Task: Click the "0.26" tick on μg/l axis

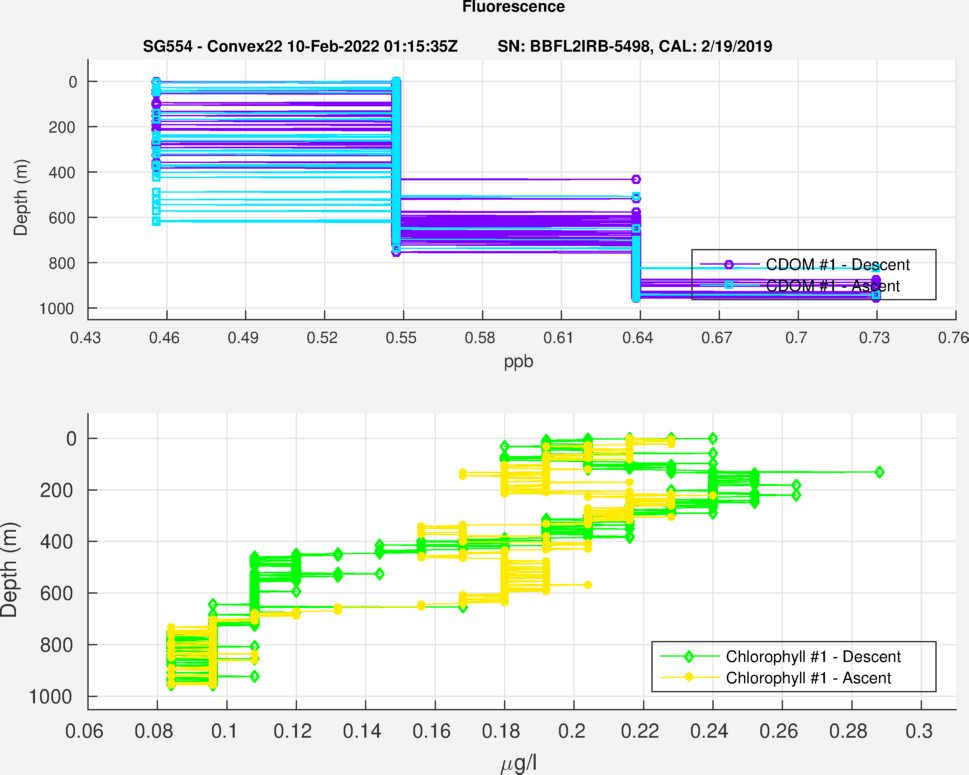Action: pyautogui.click(x=779, y=731)
